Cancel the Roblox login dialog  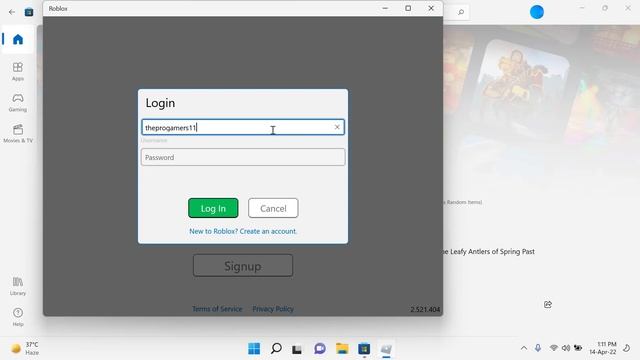[x=273, y=208]
